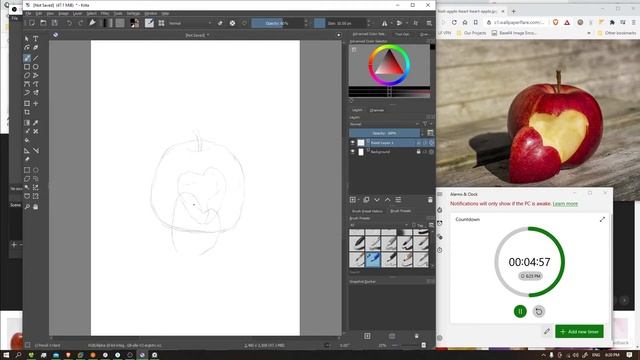Open the add layer dropdown arrow
Image resolution: width=640 pixels, height=360 pixels.
click(x=358, y=200)
